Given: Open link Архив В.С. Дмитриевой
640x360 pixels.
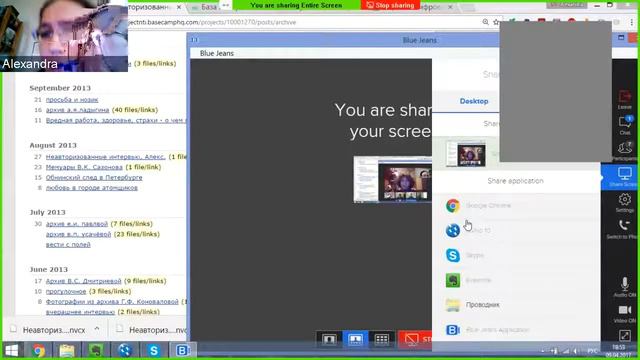Looking at the screenshot, I should point(84,281).
